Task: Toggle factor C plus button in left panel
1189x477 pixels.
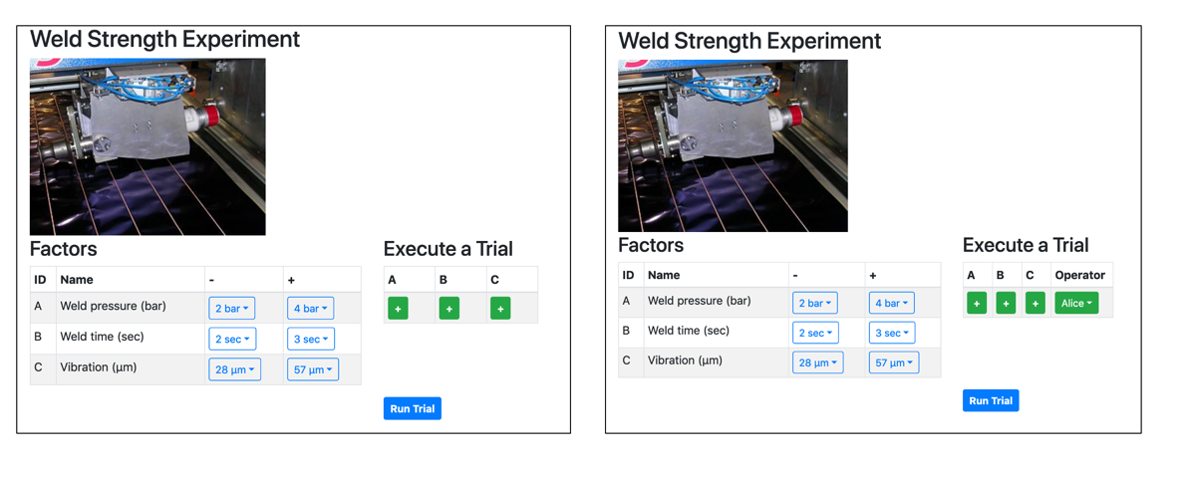Action: pyautogui.click(x=500, y=309)
